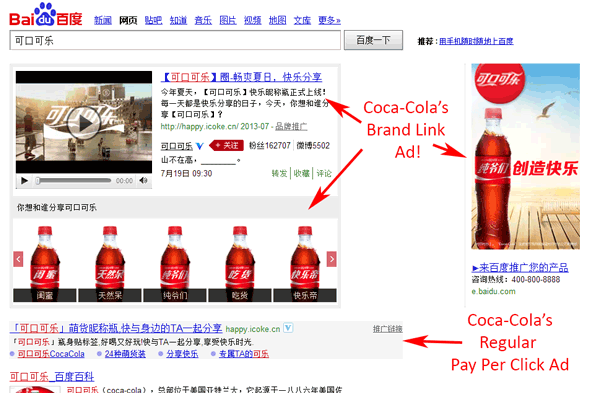Follow the account with the red 关注 button
The image size is (600, 393).
coord(227,145)
